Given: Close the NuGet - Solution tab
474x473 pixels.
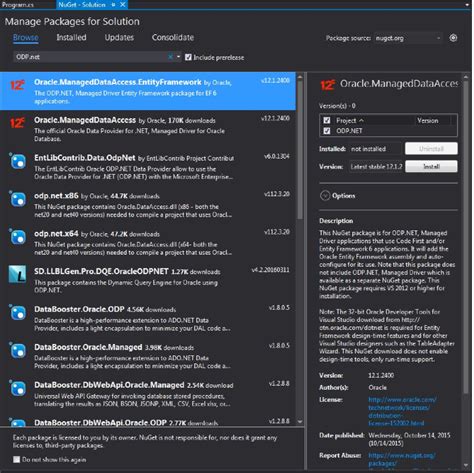Looking at the screenshot, I should pos(123,5).
